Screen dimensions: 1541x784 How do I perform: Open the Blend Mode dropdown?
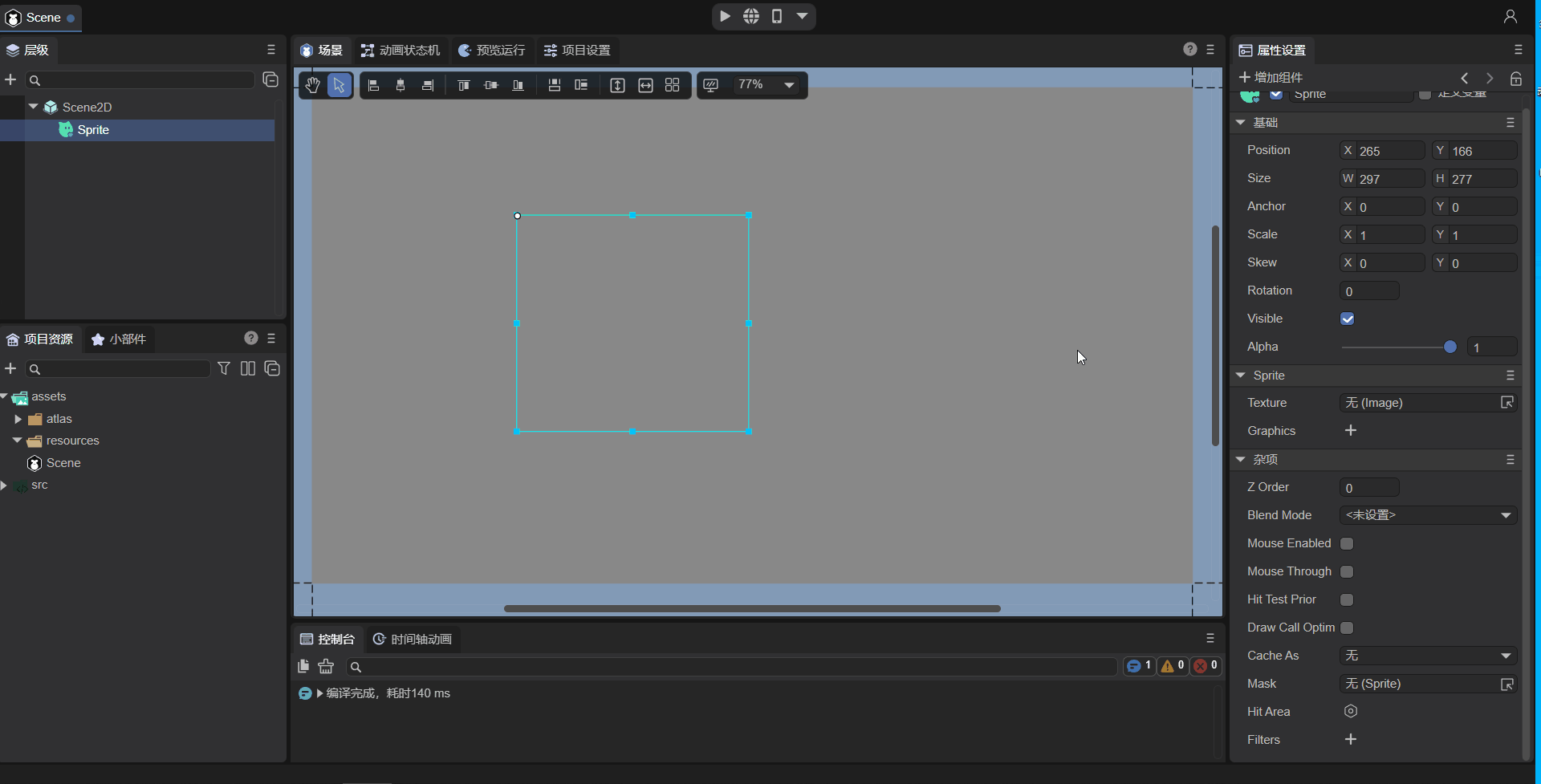coord(1428,515)
